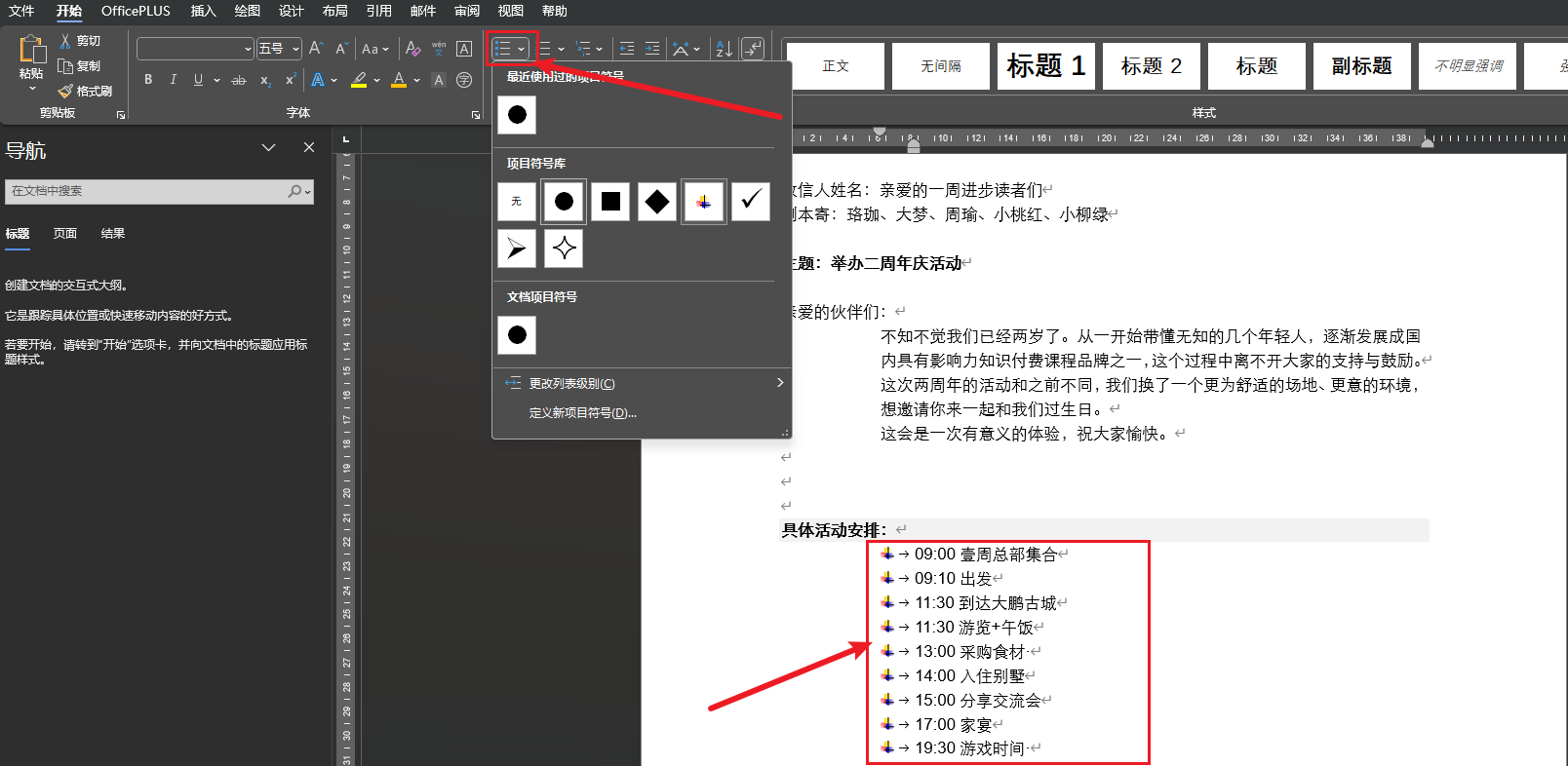Toggle bold formatting

148,80
